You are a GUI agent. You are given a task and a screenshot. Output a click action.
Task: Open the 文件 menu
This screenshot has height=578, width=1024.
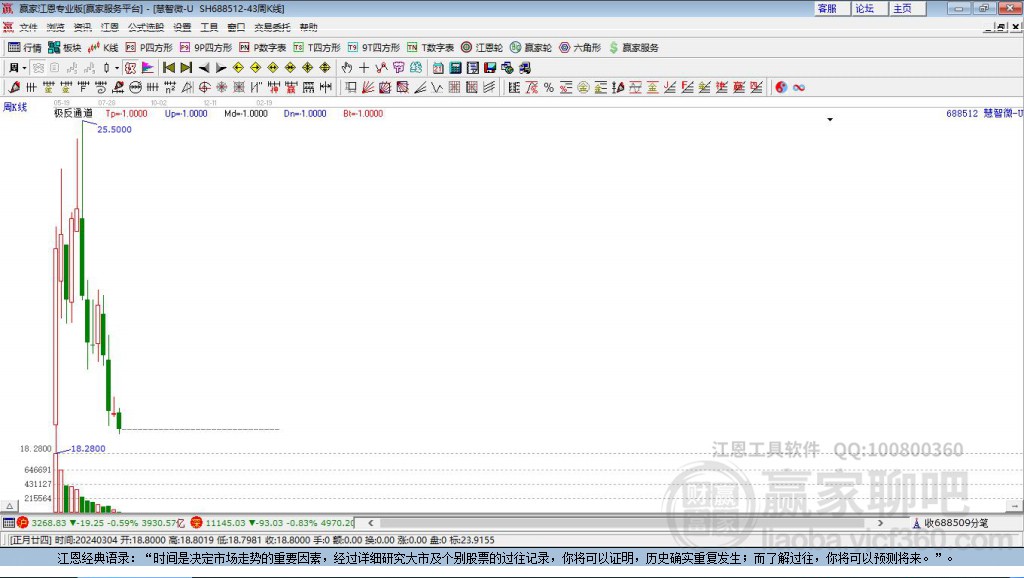pos(28,27)
